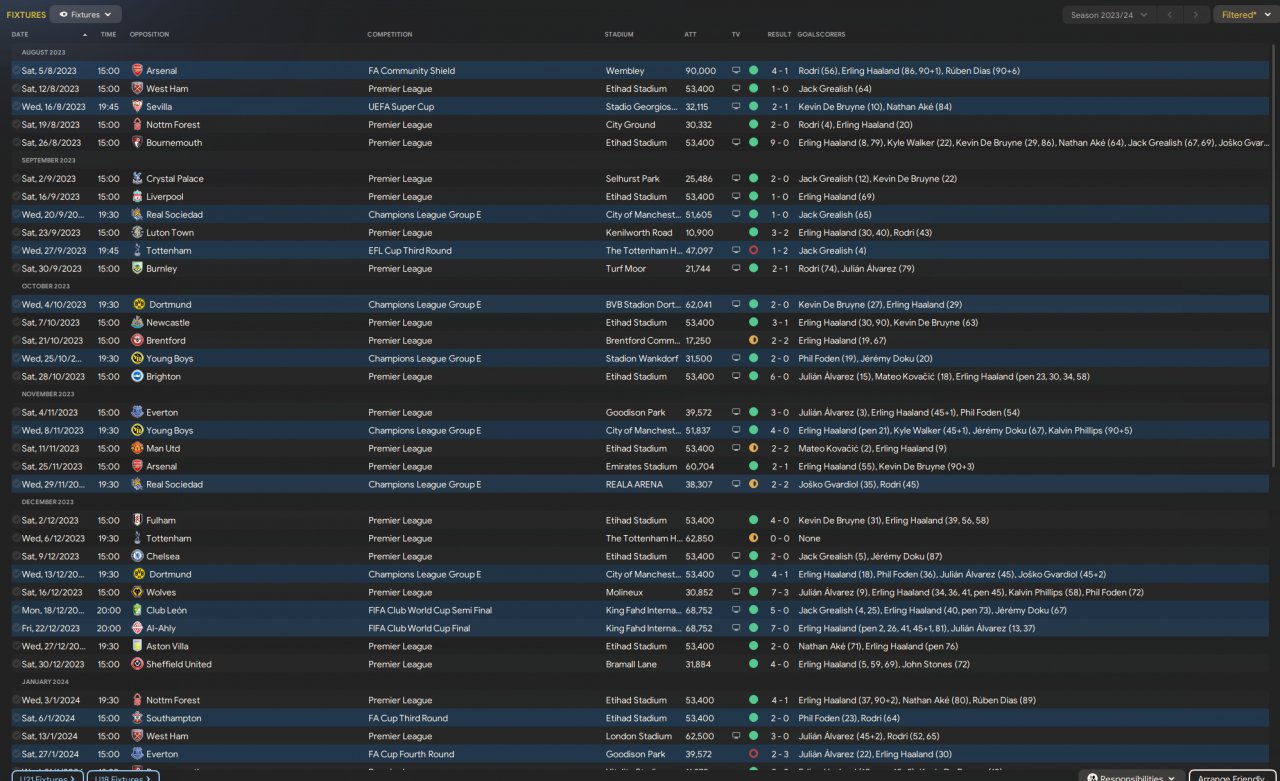Viewport: 1280px width, 781px height.
Task: Click the Luton Town club badge
Action: tap(137, 233)
